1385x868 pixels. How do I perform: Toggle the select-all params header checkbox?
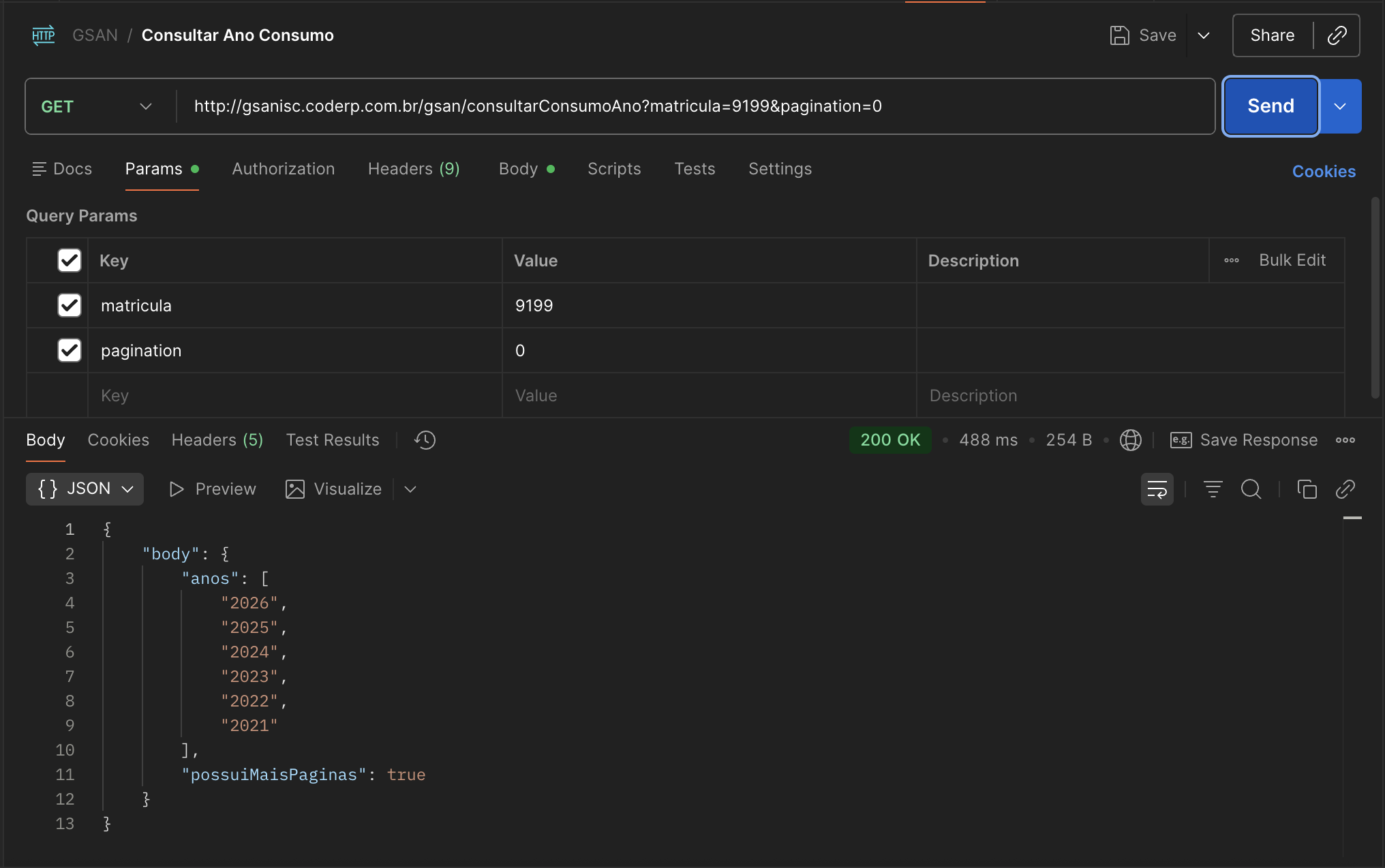tap(70, 260)
